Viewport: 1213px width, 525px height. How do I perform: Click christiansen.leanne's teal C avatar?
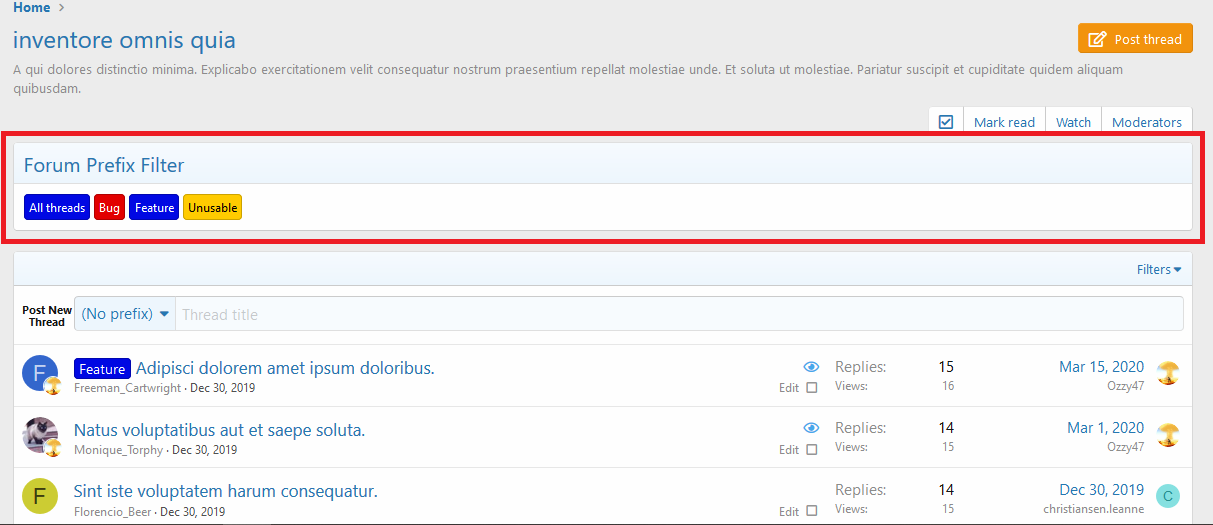(1167, 496)
